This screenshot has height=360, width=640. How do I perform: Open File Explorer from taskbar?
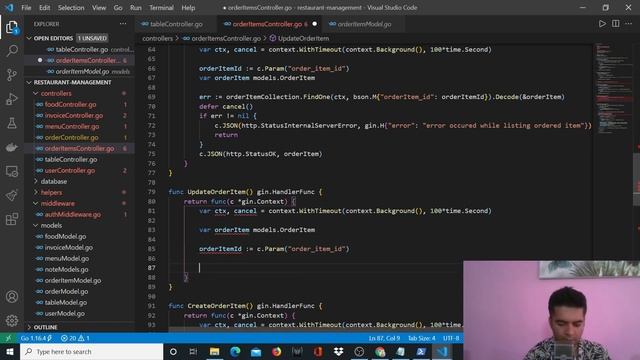(x=214, y=351)
